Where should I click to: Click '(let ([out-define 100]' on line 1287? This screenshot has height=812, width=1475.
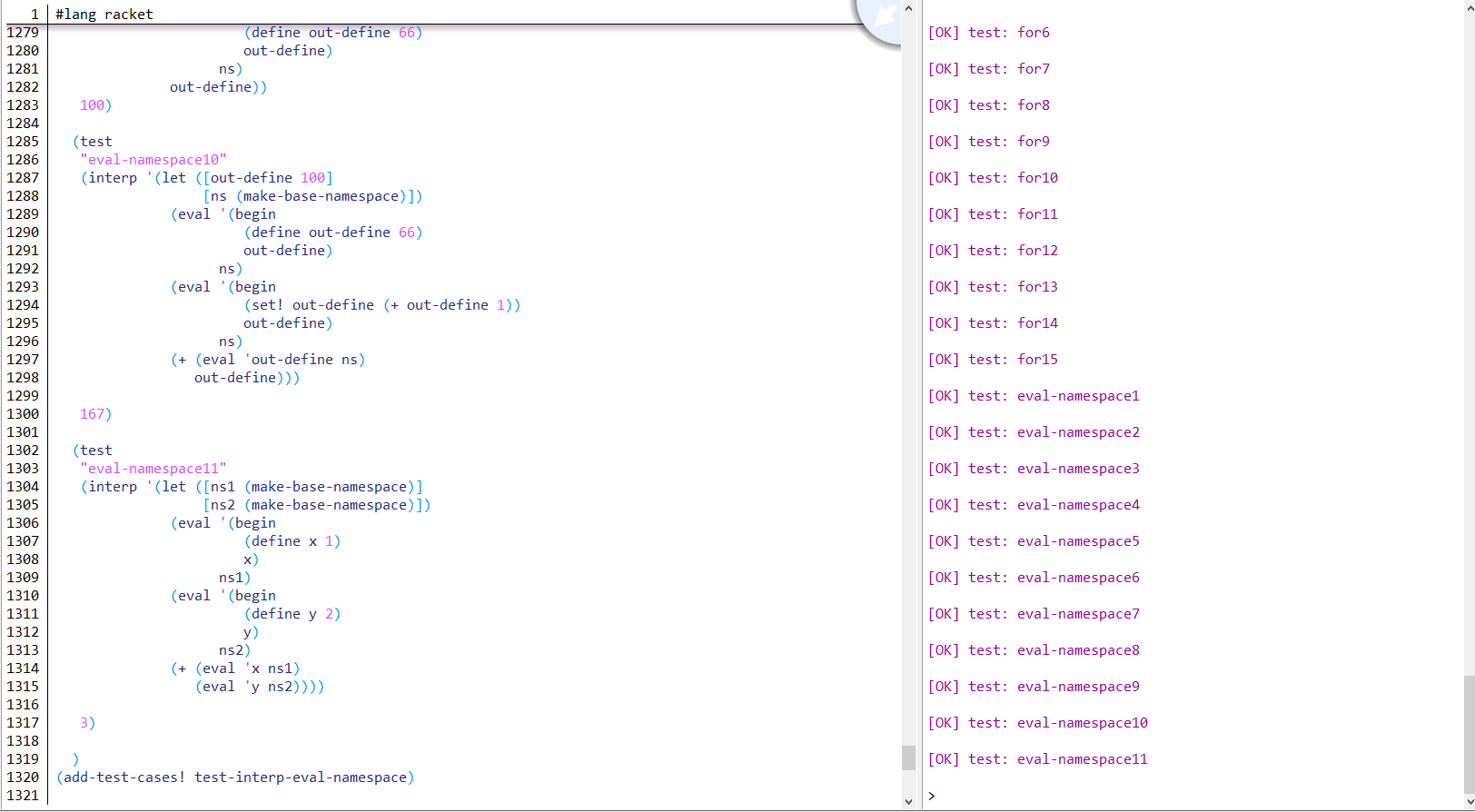243,178
